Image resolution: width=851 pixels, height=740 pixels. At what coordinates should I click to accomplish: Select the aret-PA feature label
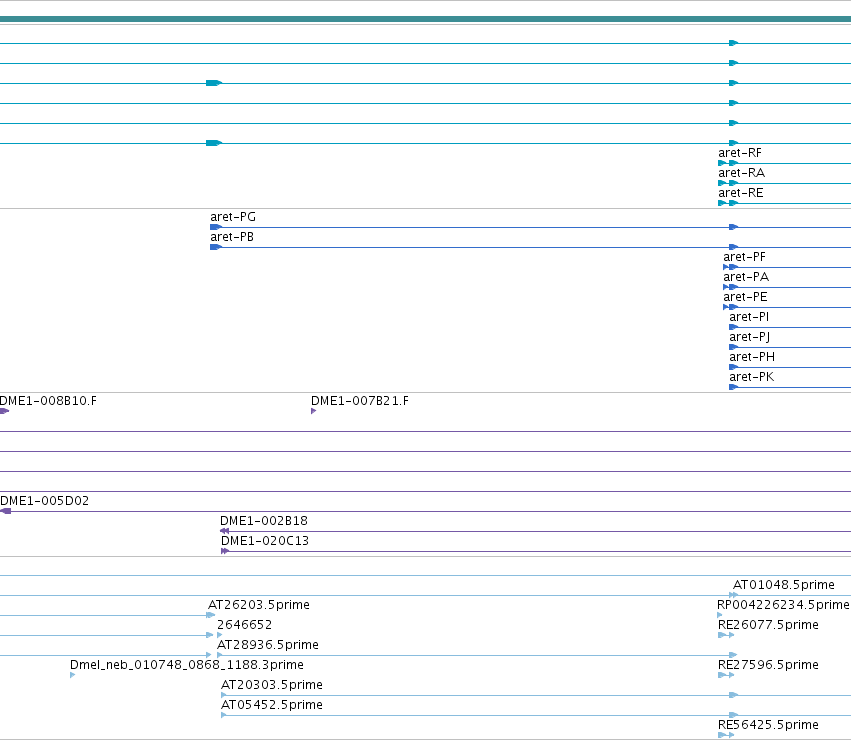(746, 277)
